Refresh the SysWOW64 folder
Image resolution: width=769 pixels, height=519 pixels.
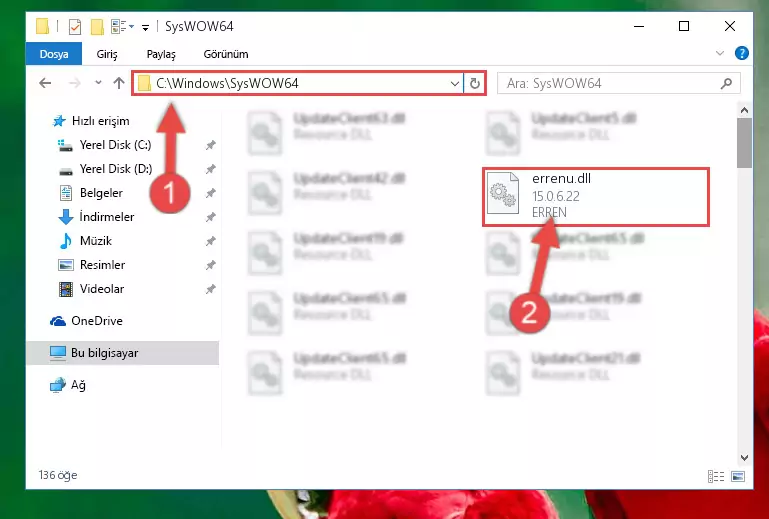[x=474, y=83]
